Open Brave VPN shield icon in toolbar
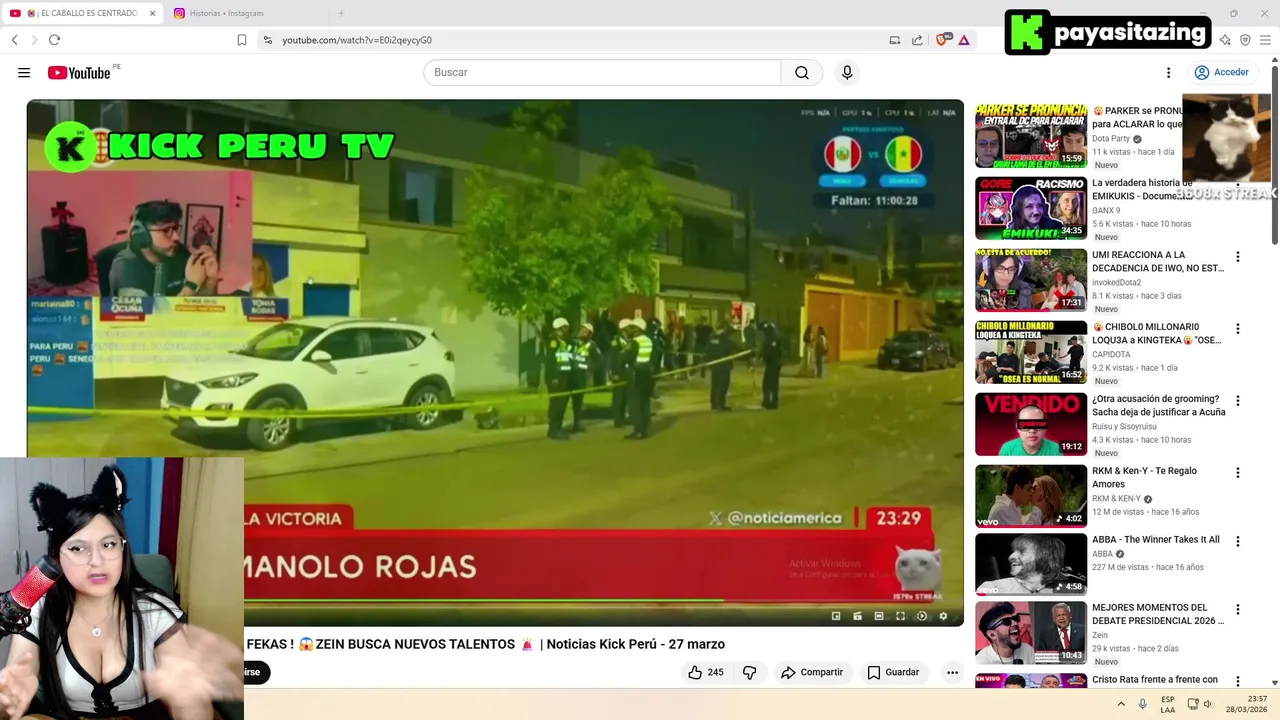This screenshot has height=720, width=1280. click(1245, 40)
